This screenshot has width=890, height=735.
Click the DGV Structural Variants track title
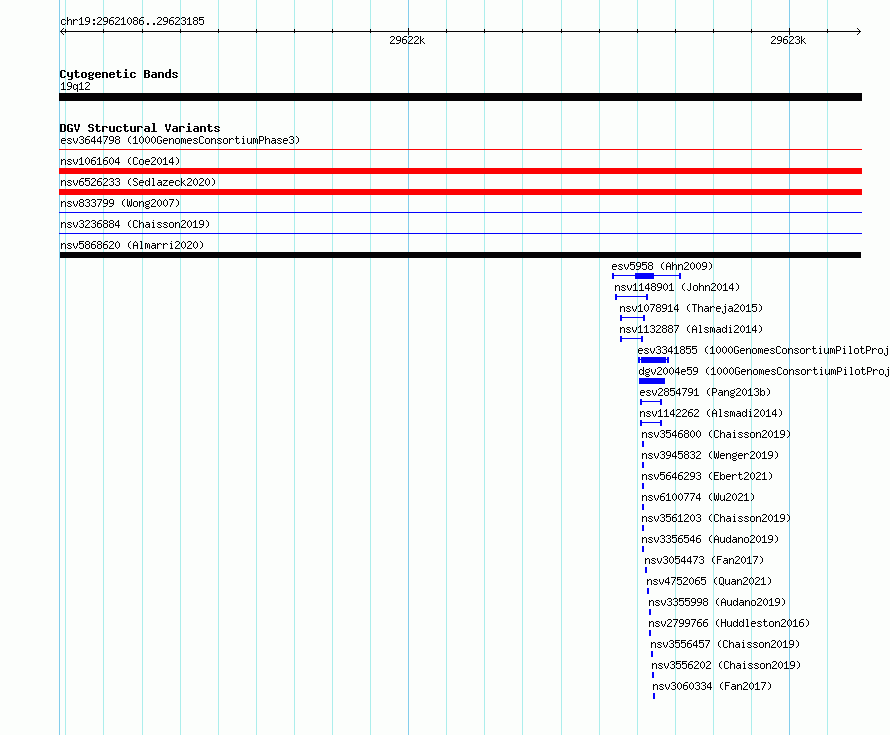(140, 128)
